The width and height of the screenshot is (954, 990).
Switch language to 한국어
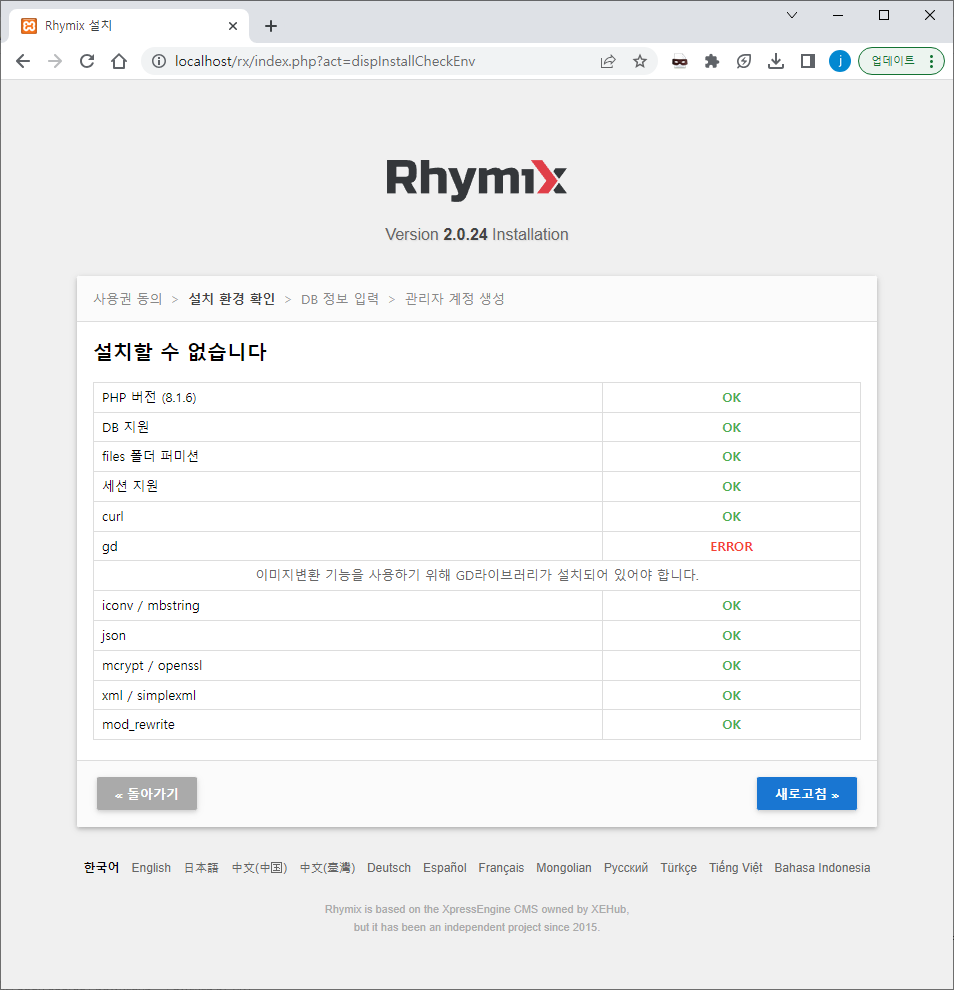pos(102,868)
